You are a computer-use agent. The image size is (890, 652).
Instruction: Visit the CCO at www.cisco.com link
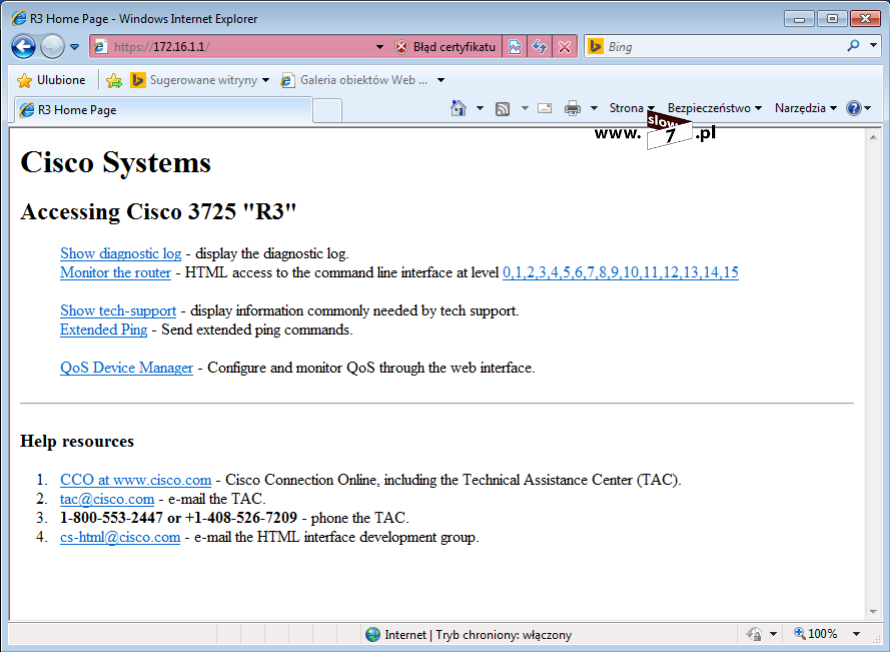pos(136,480)
